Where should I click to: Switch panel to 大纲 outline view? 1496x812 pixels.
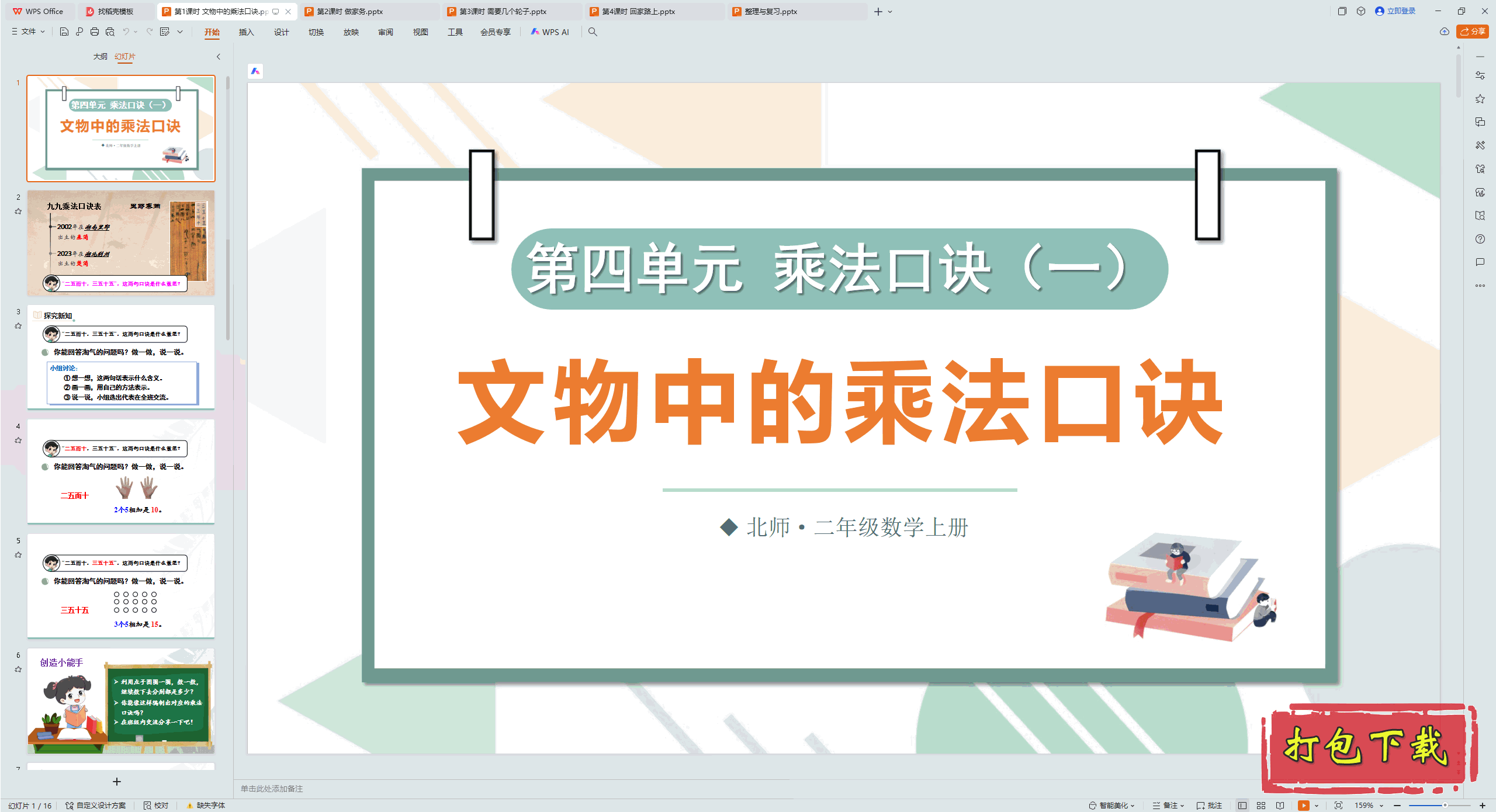coord(100,57)
